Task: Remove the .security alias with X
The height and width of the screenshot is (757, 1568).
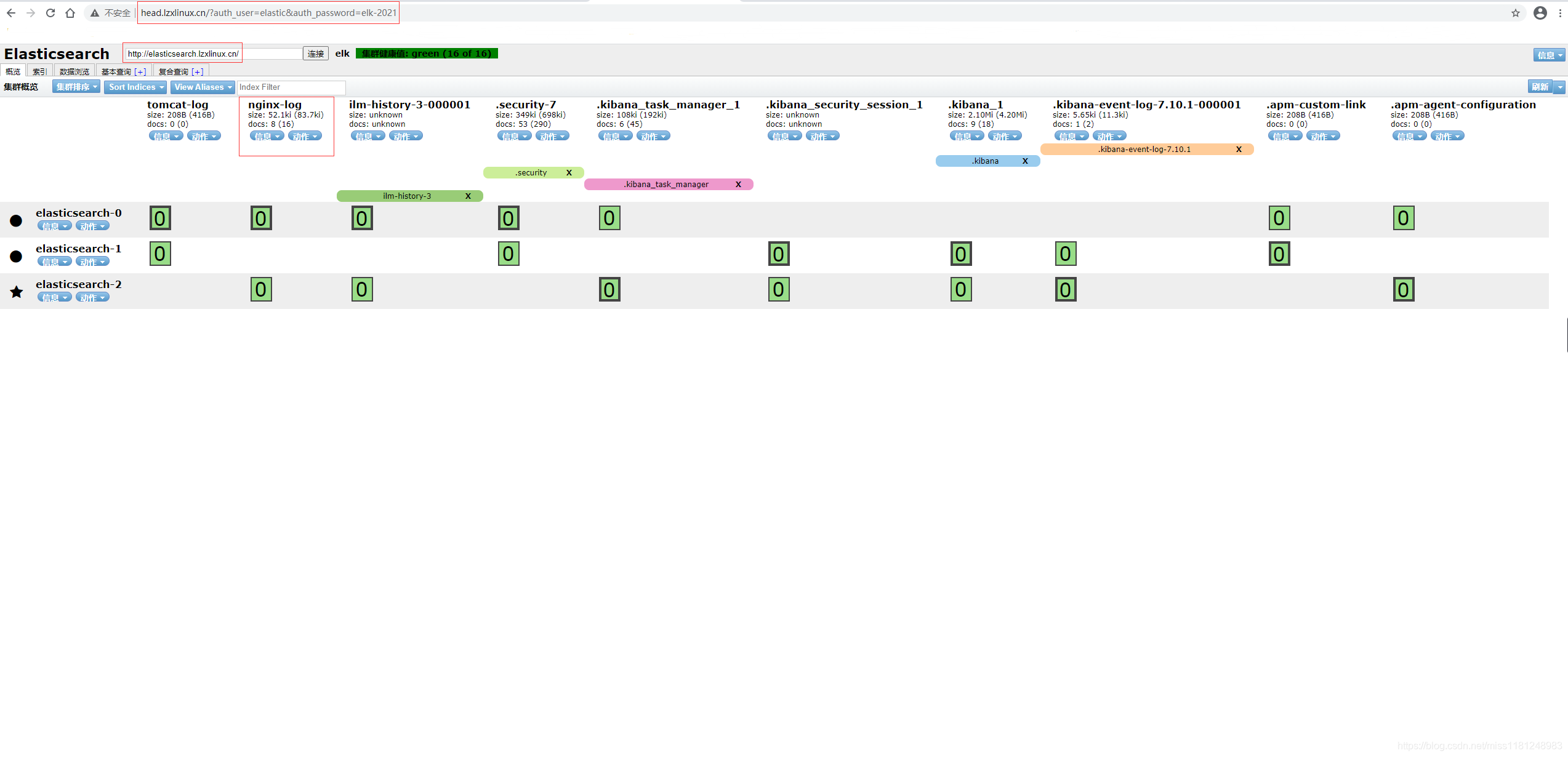Action: (569, 173)
